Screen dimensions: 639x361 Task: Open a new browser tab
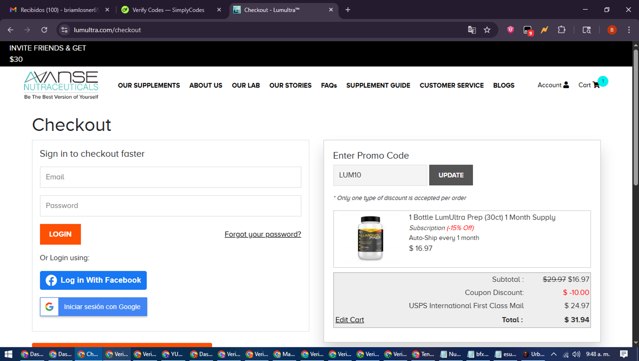pyautogui.click(x=348, y=10)
